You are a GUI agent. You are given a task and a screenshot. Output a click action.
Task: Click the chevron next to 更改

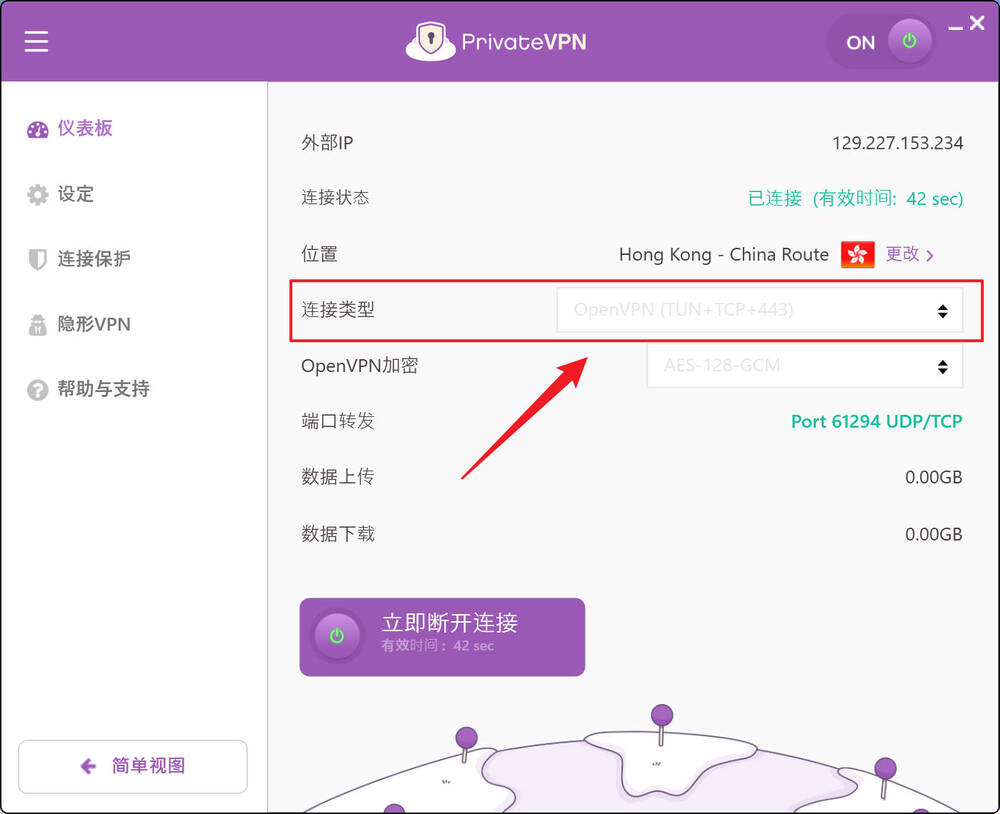[x=930, y=256]
